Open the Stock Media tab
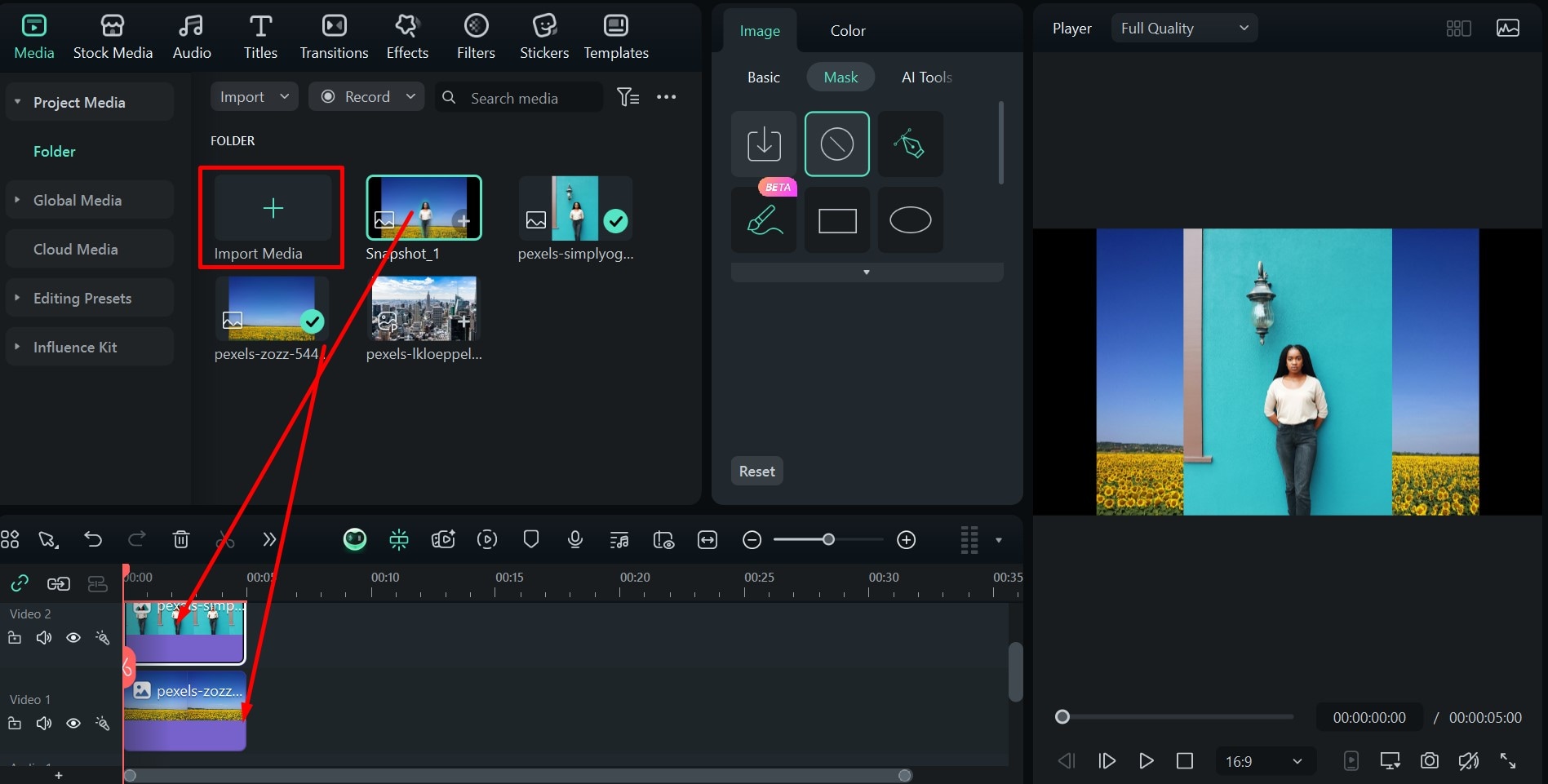Screen dimensions: 1548x784 pos(113,38)
